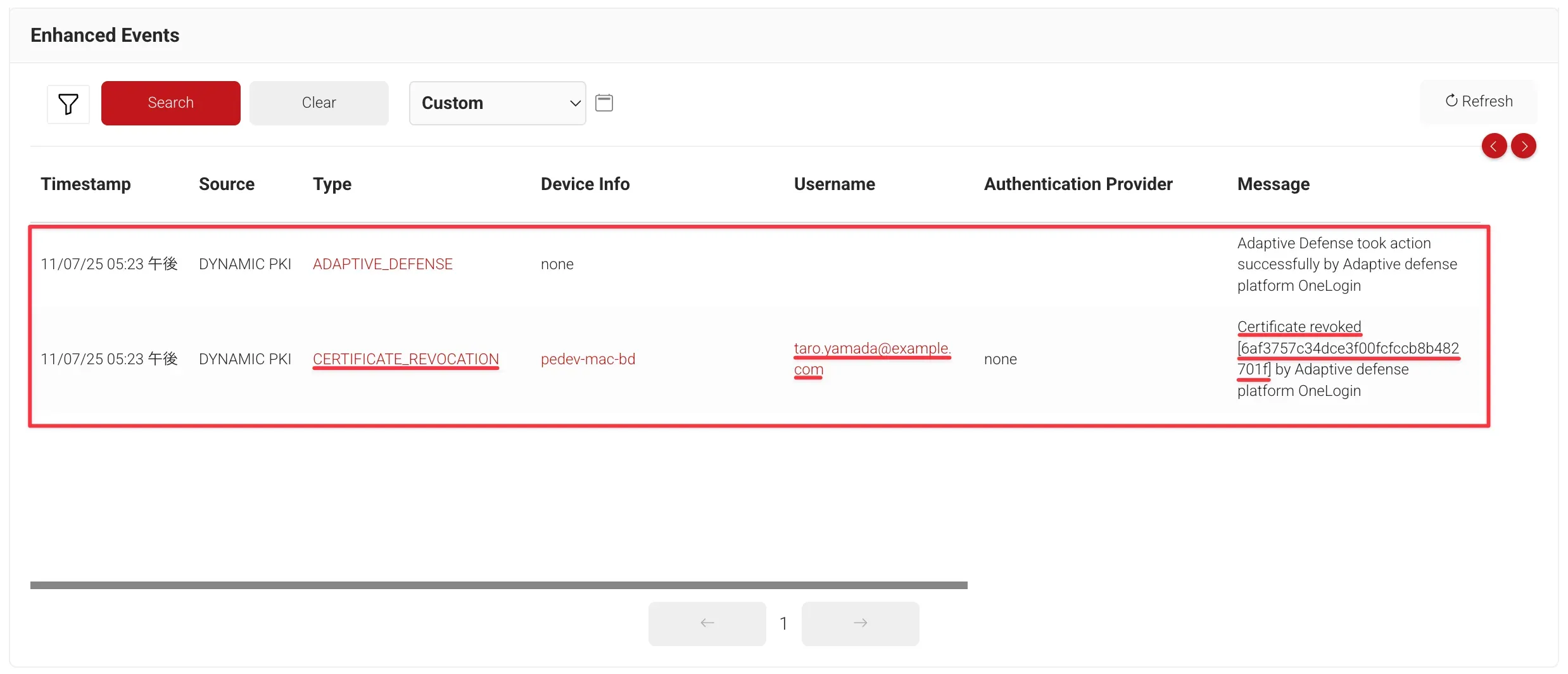The height and width of the screenshot is (674, 1568).
Task: Click the horizontal table scrollbar
Action: pos(498,585)
